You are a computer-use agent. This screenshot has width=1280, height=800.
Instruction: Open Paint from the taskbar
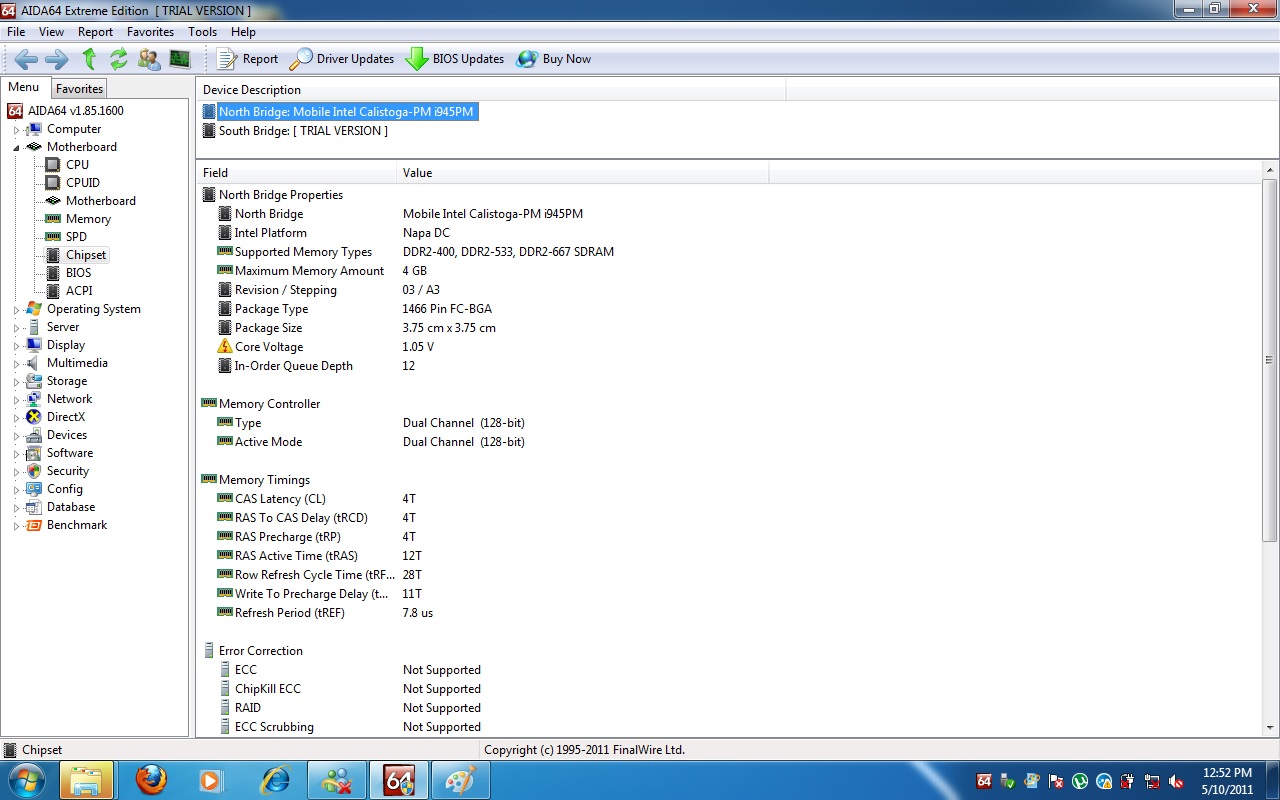tap(461, 780)
